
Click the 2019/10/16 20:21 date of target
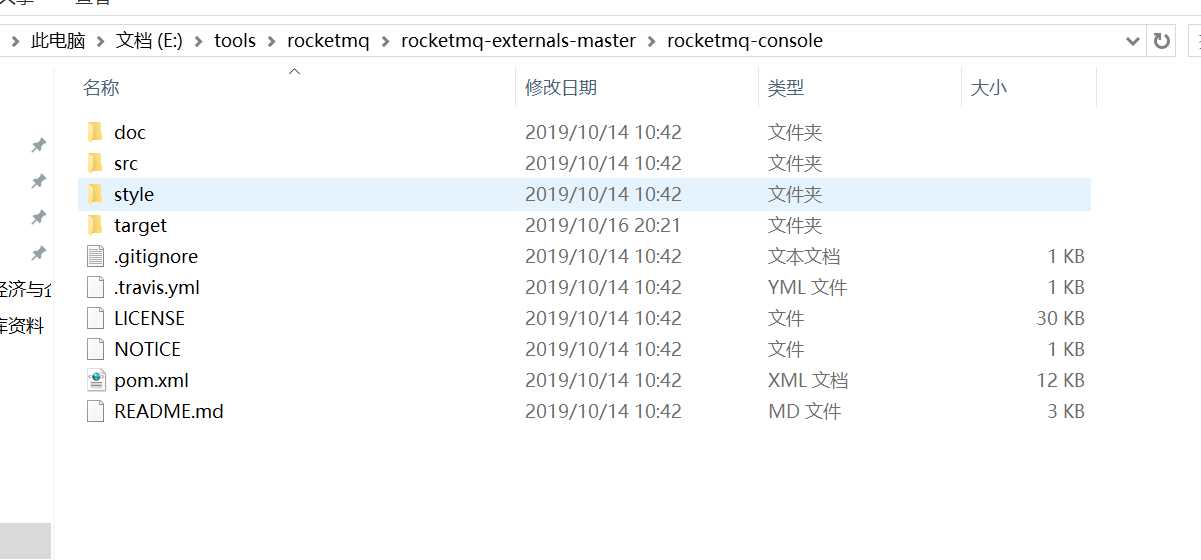point(603,225)
